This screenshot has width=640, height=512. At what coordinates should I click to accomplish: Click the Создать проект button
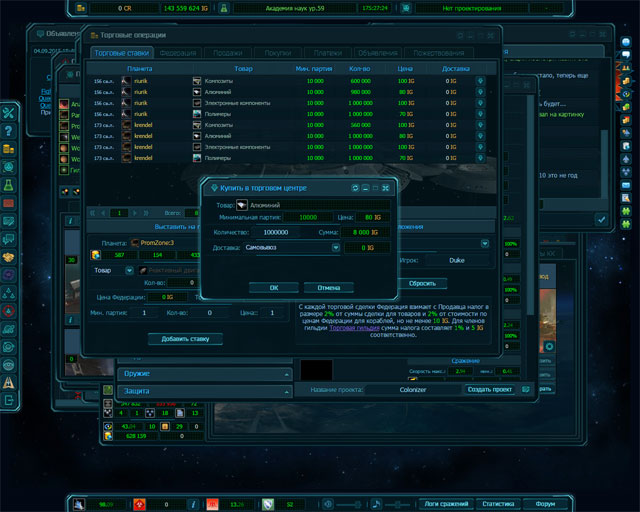coord(489,390)
